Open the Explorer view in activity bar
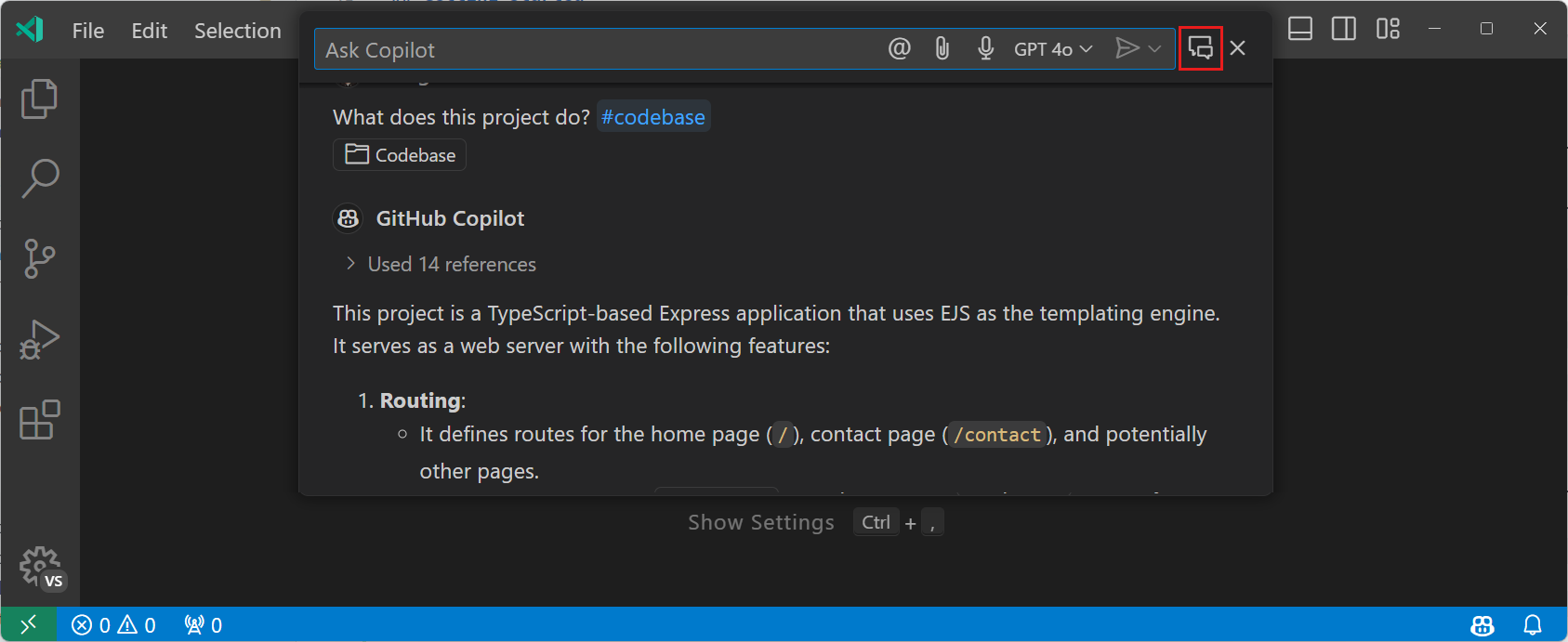The height and width of the screenshot is (642, 1568). click(x=39, y=98)
